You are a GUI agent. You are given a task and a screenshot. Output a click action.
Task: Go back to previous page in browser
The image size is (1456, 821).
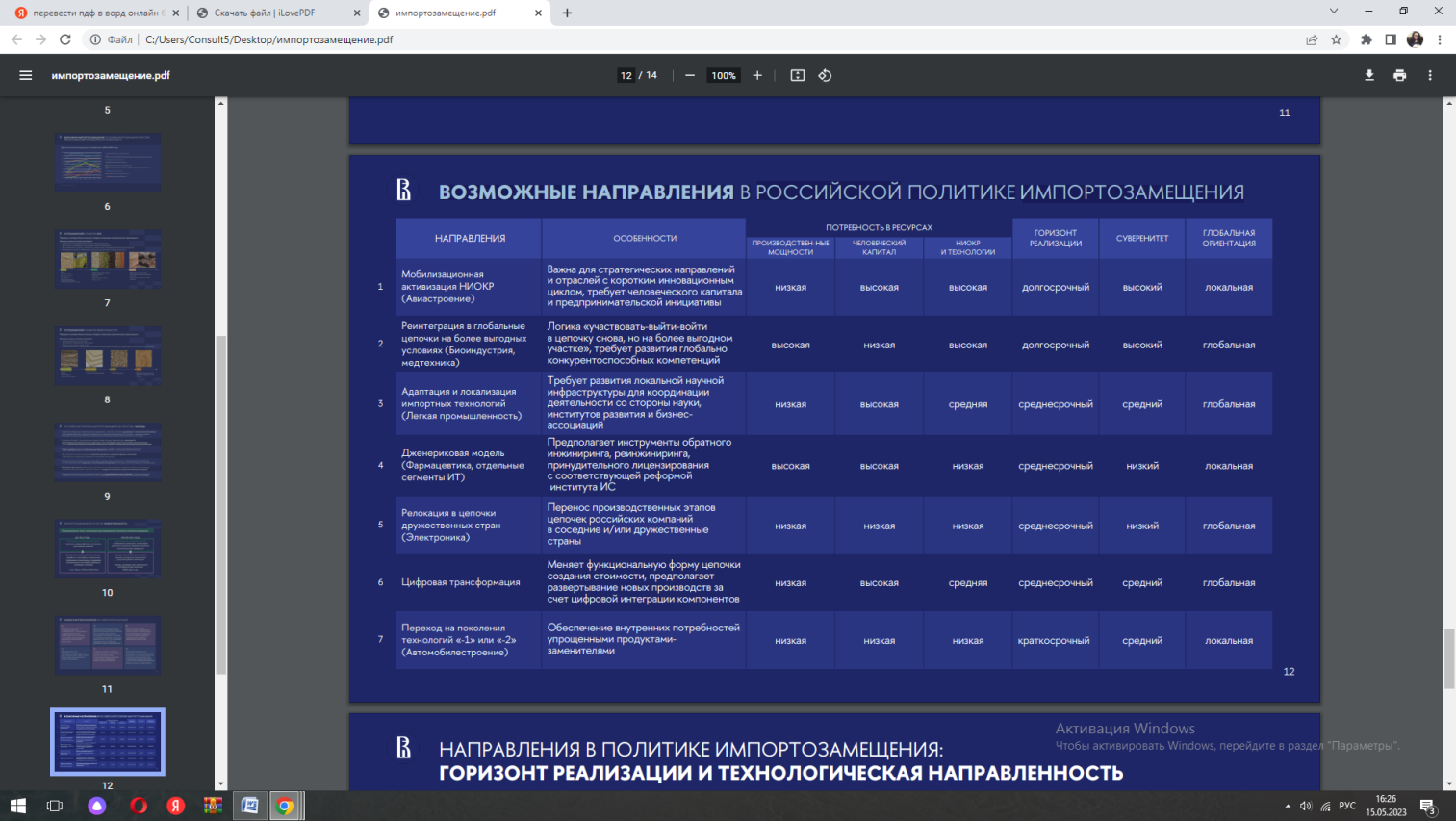16,39
